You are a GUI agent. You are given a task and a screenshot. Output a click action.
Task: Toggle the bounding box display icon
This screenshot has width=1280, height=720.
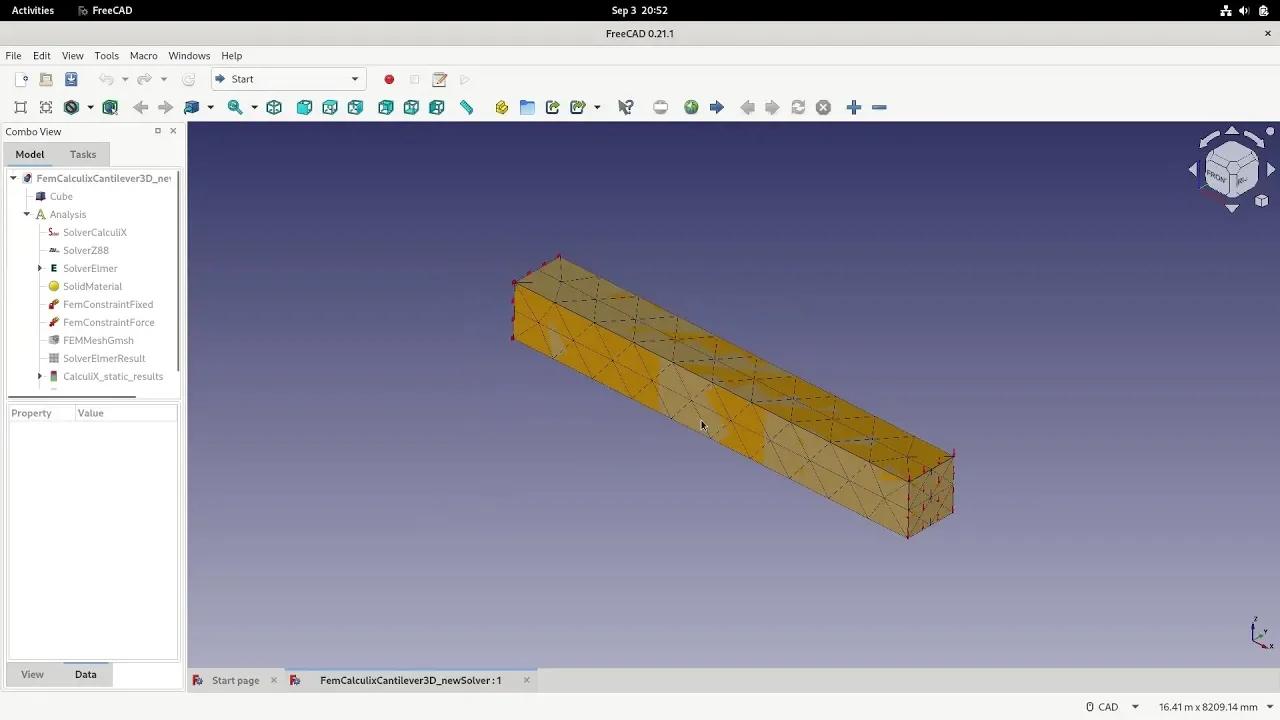(x=110, y=107)
